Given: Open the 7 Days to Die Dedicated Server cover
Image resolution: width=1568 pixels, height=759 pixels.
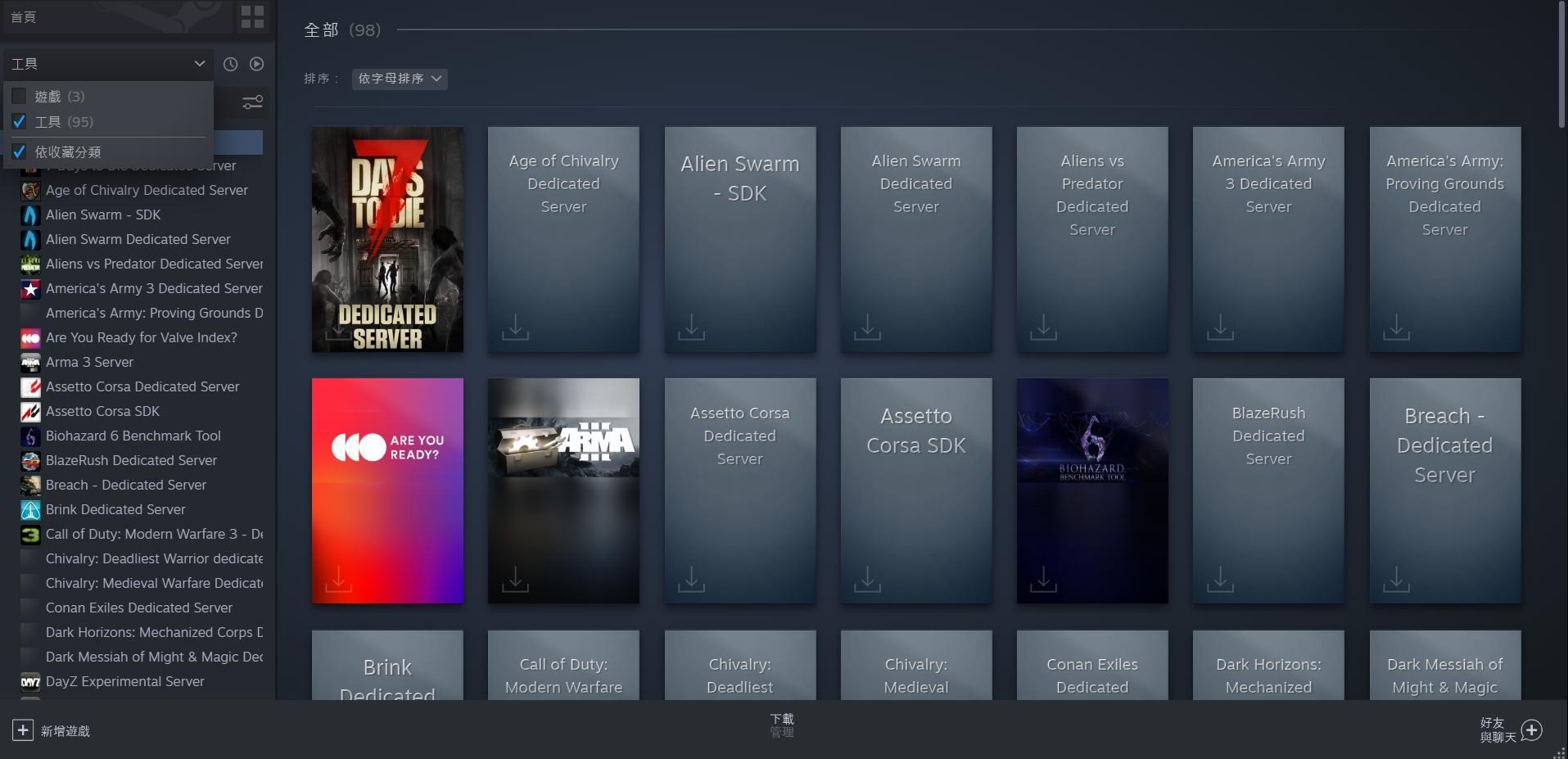Looking at the screenshot, I should (387, 239).
